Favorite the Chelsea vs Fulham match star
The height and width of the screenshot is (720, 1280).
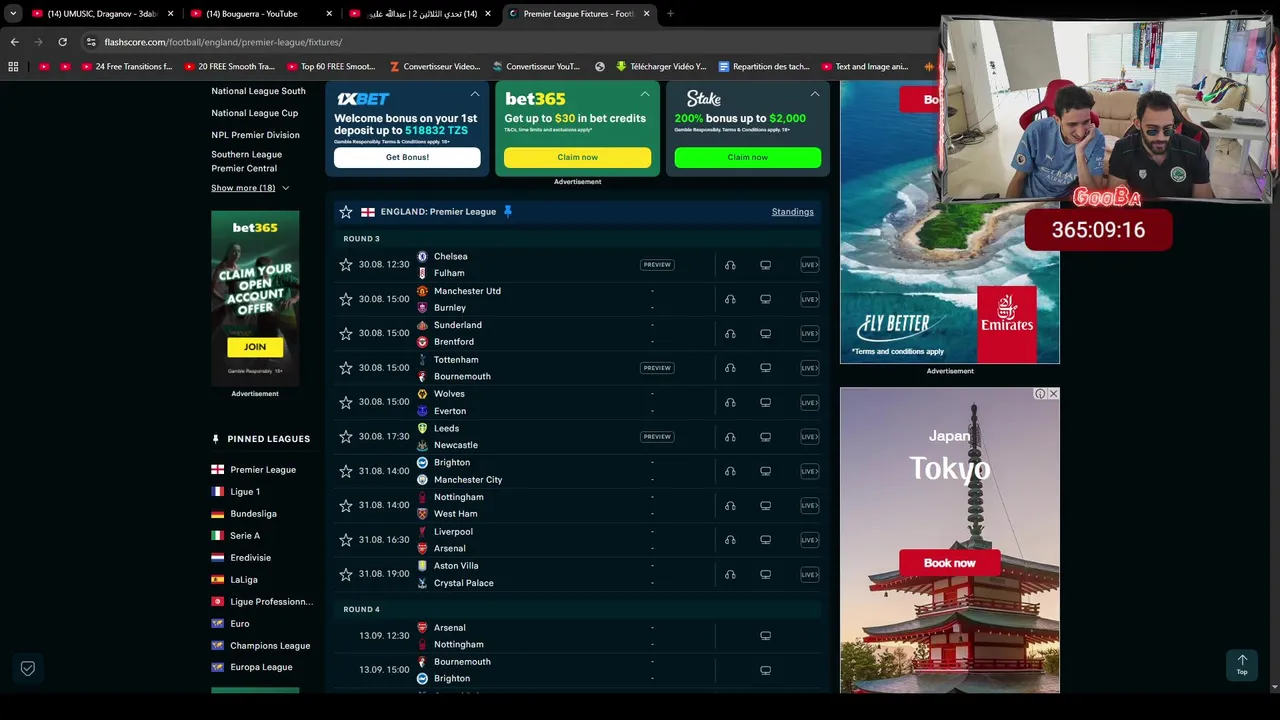[346, 265]
